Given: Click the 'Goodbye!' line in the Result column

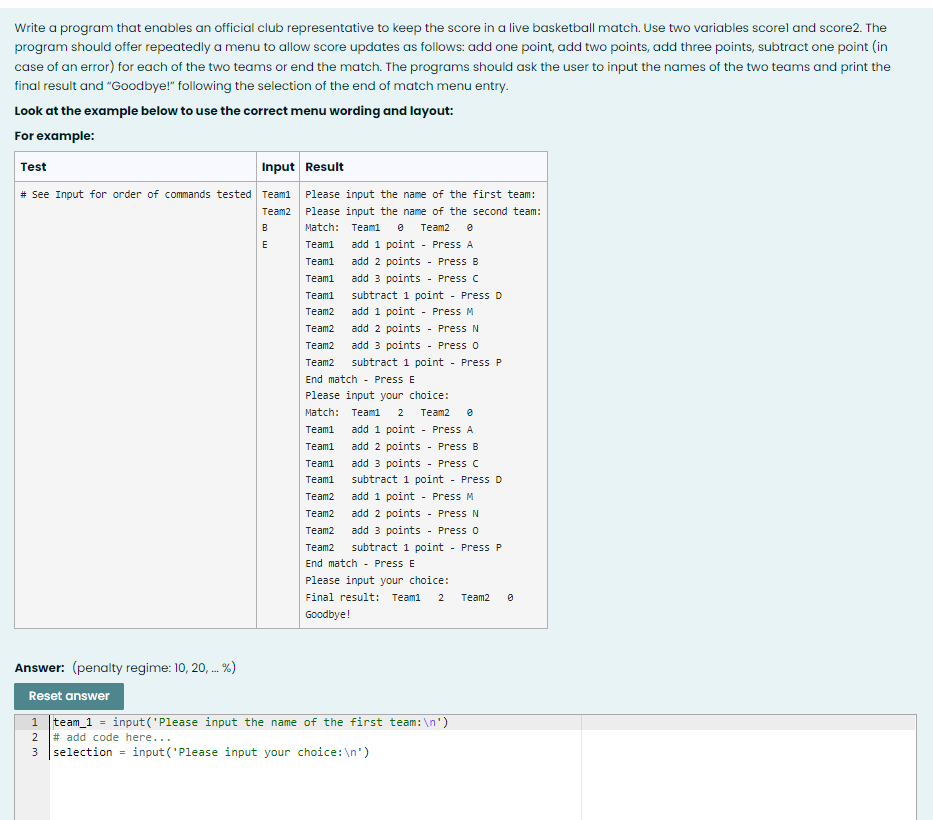Looking at the screenshot, I should 329,614.
